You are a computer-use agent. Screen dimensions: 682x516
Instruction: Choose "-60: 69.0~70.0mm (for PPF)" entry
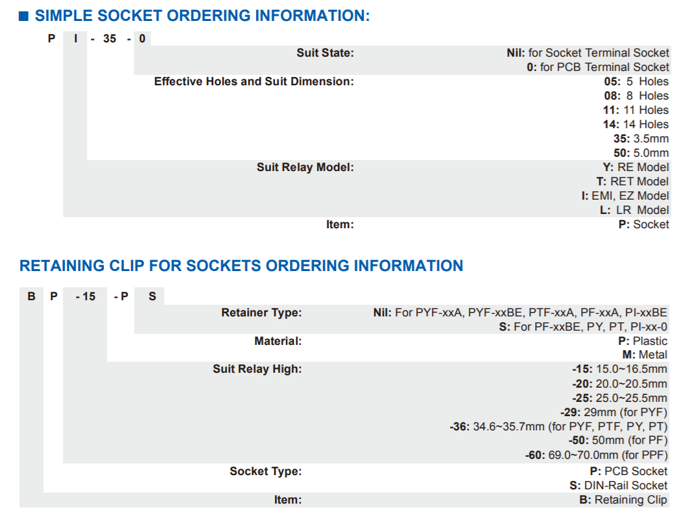pos(596,455)
